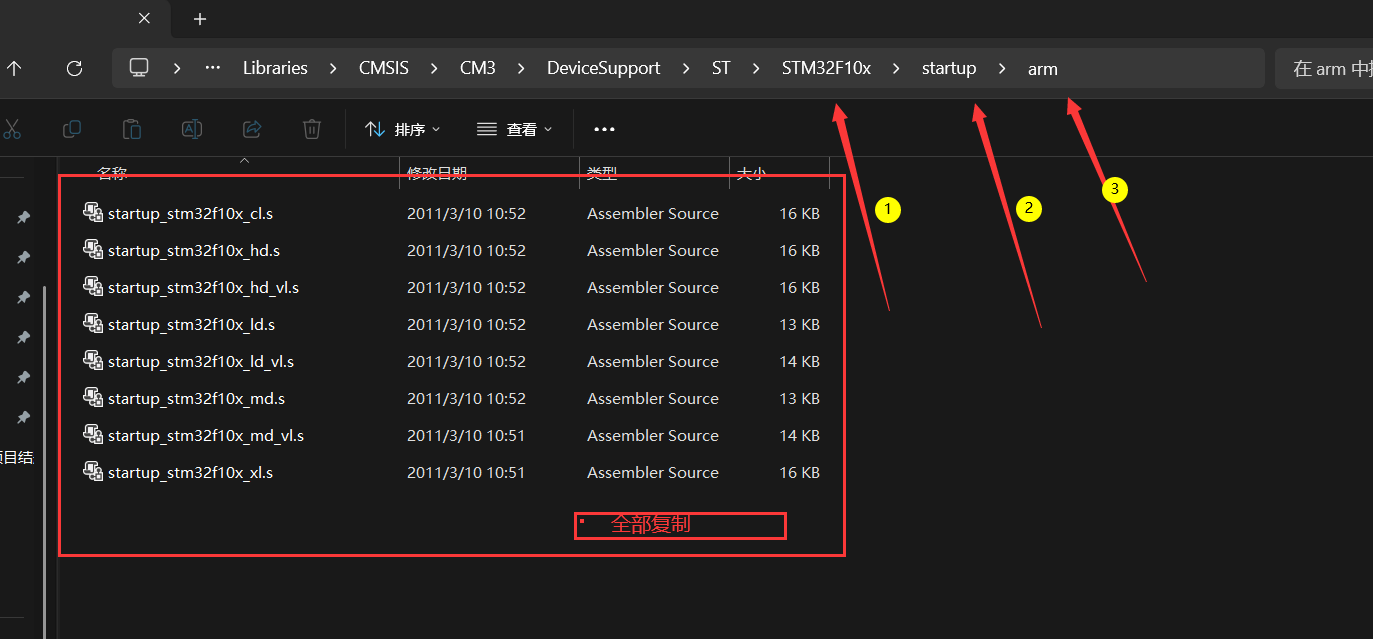
Task: Click file icon of startup_stm32f10x_md_vl.s
Action: 93,435
